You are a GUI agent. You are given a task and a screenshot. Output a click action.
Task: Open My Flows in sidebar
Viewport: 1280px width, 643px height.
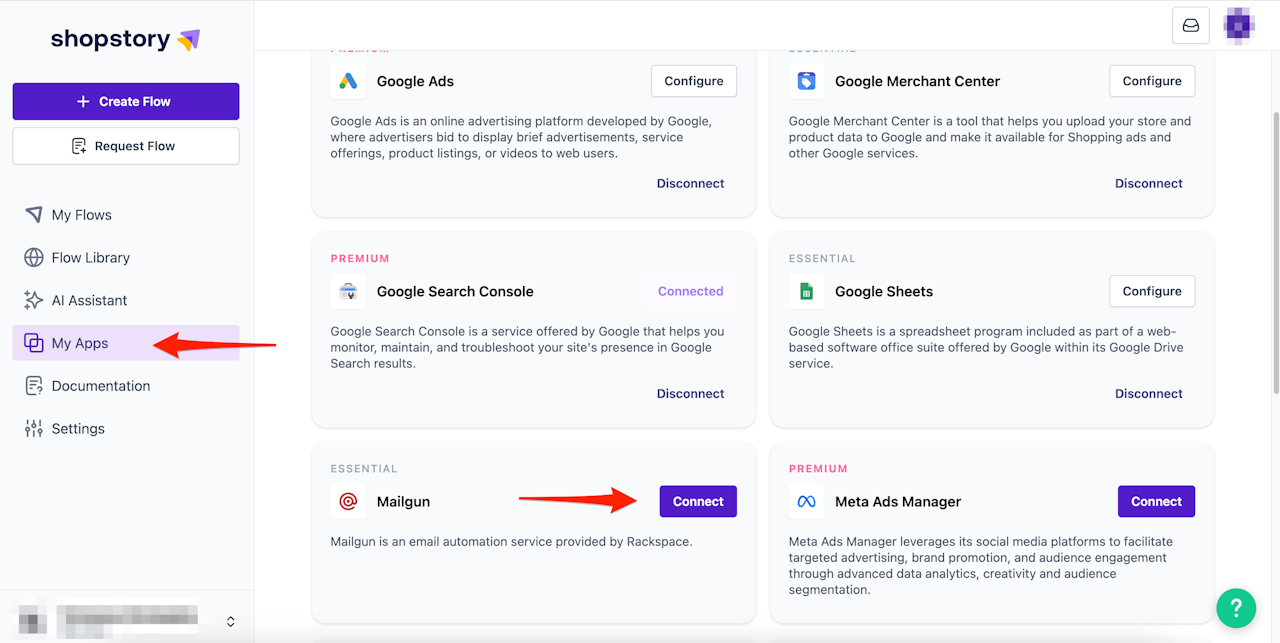coord(81,215)
